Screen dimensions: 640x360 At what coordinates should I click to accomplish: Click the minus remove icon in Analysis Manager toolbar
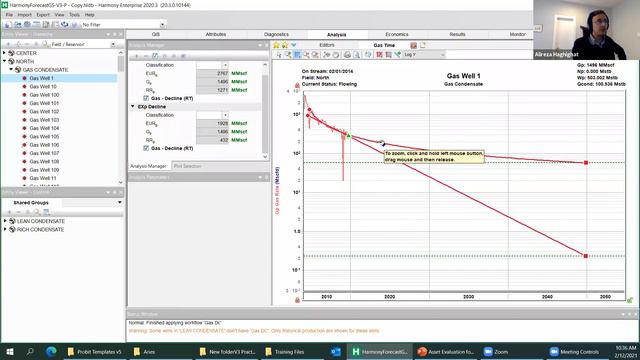pyautogui.click(x=146, y=56)
